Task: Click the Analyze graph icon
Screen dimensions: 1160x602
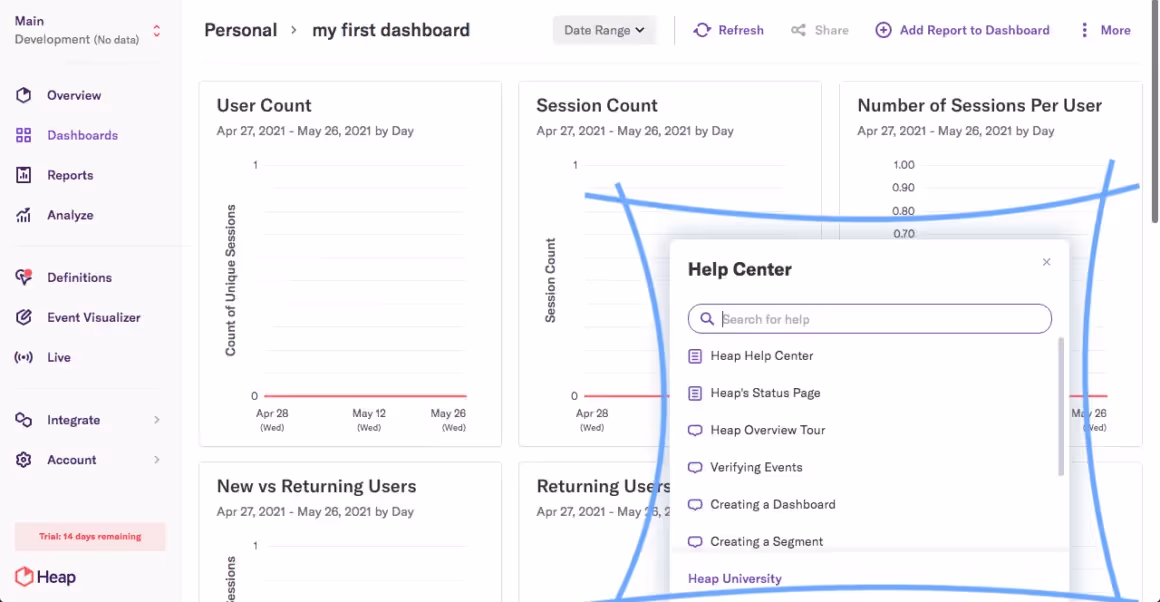Action: tap(24, 215)
